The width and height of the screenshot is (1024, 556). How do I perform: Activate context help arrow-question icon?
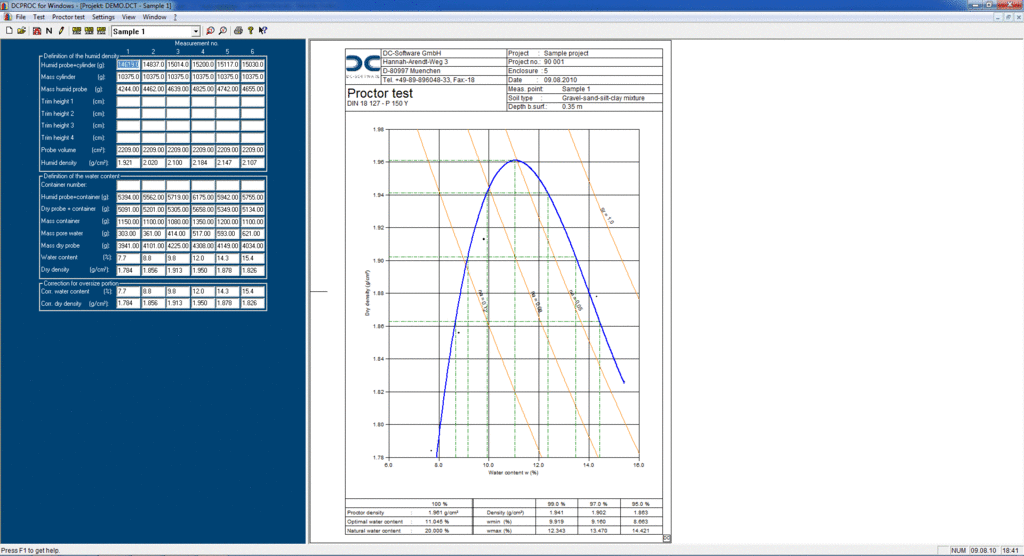click(263, 31)
